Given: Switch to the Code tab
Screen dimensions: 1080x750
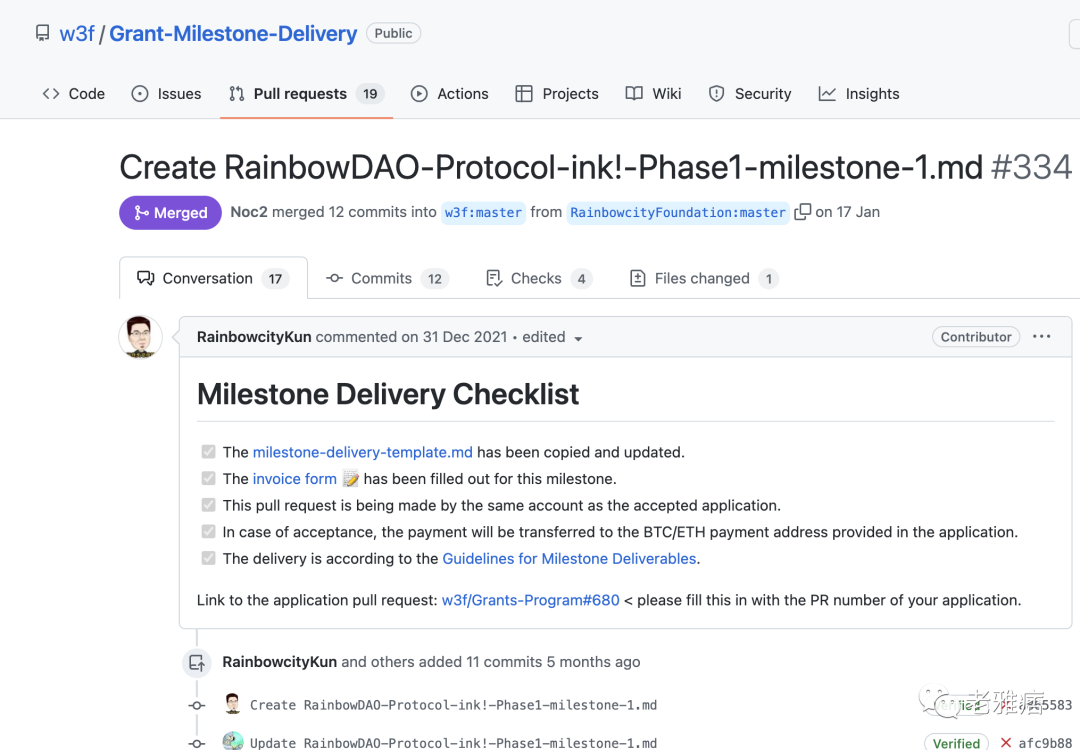Looking at the screenshot, I should 74,94.
